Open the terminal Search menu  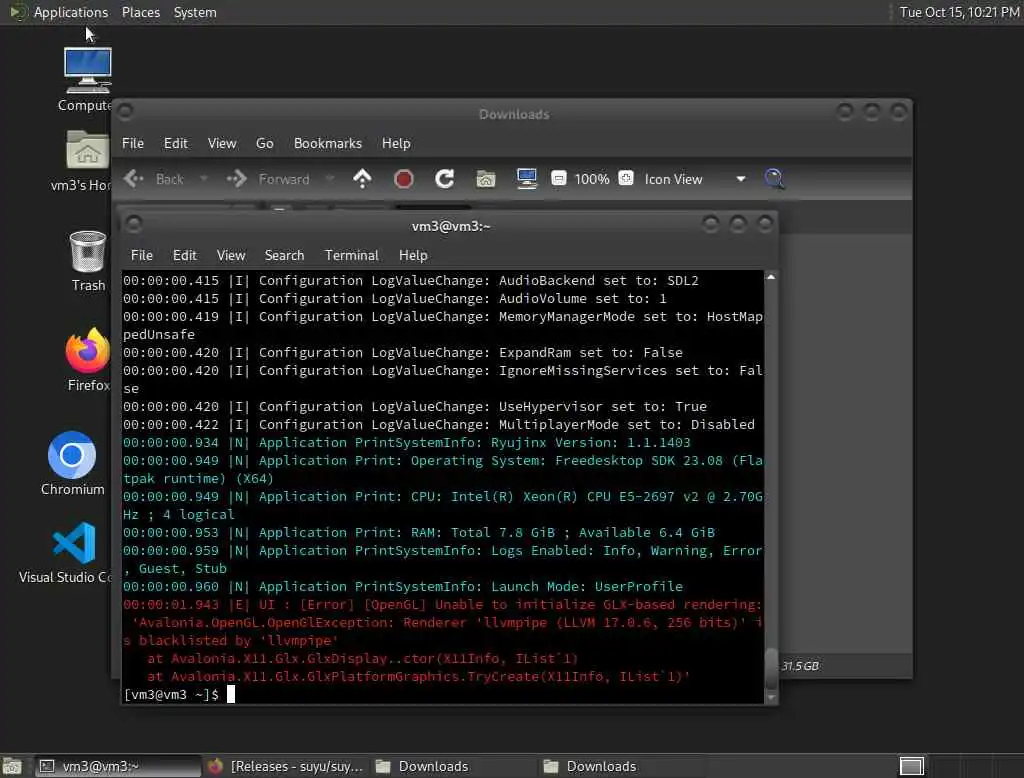point(285,255)
